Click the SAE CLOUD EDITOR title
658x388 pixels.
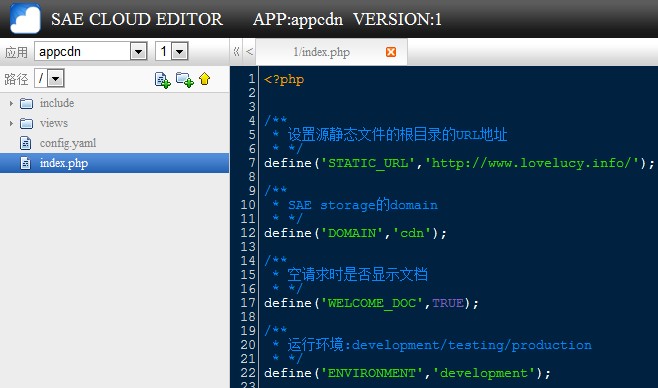tap(137, 19)
